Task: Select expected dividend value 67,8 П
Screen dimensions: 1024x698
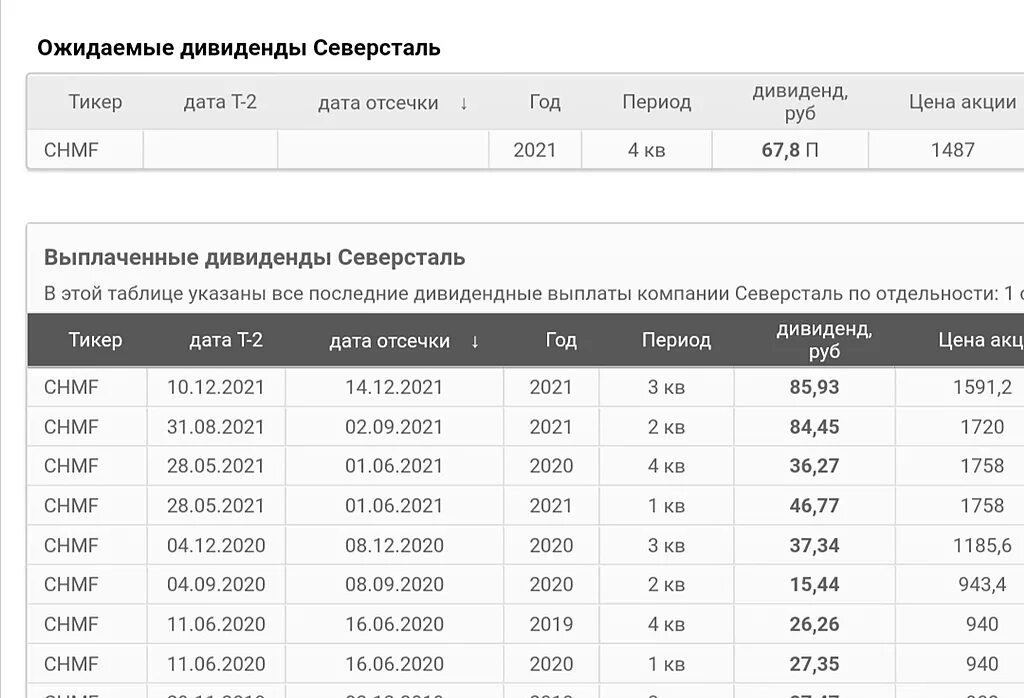Action: 790,150
